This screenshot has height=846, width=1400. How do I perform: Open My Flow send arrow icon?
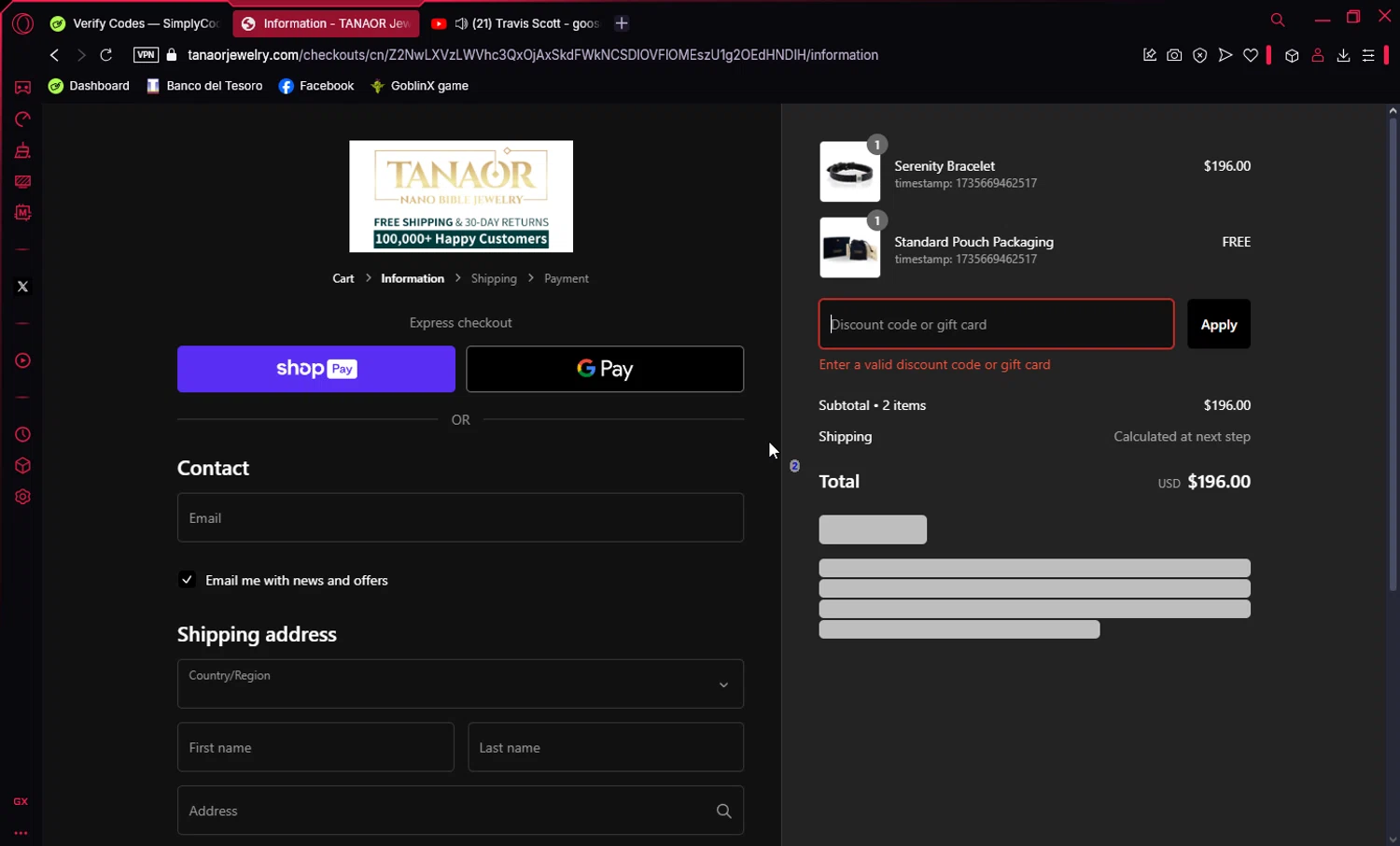pos(1225,55)
